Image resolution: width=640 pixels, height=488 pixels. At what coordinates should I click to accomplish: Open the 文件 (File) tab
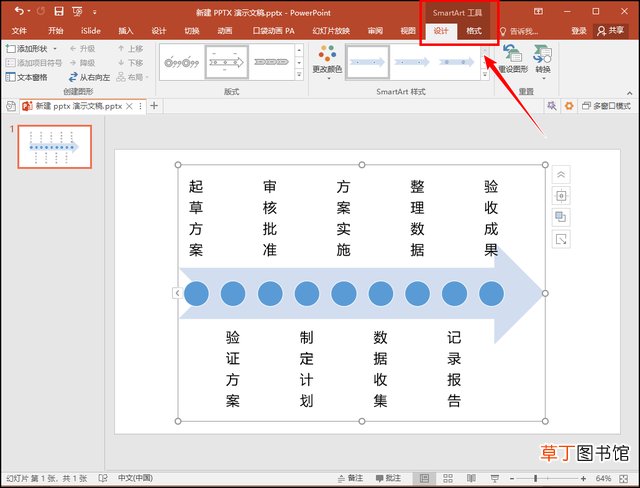click(19, 31)
